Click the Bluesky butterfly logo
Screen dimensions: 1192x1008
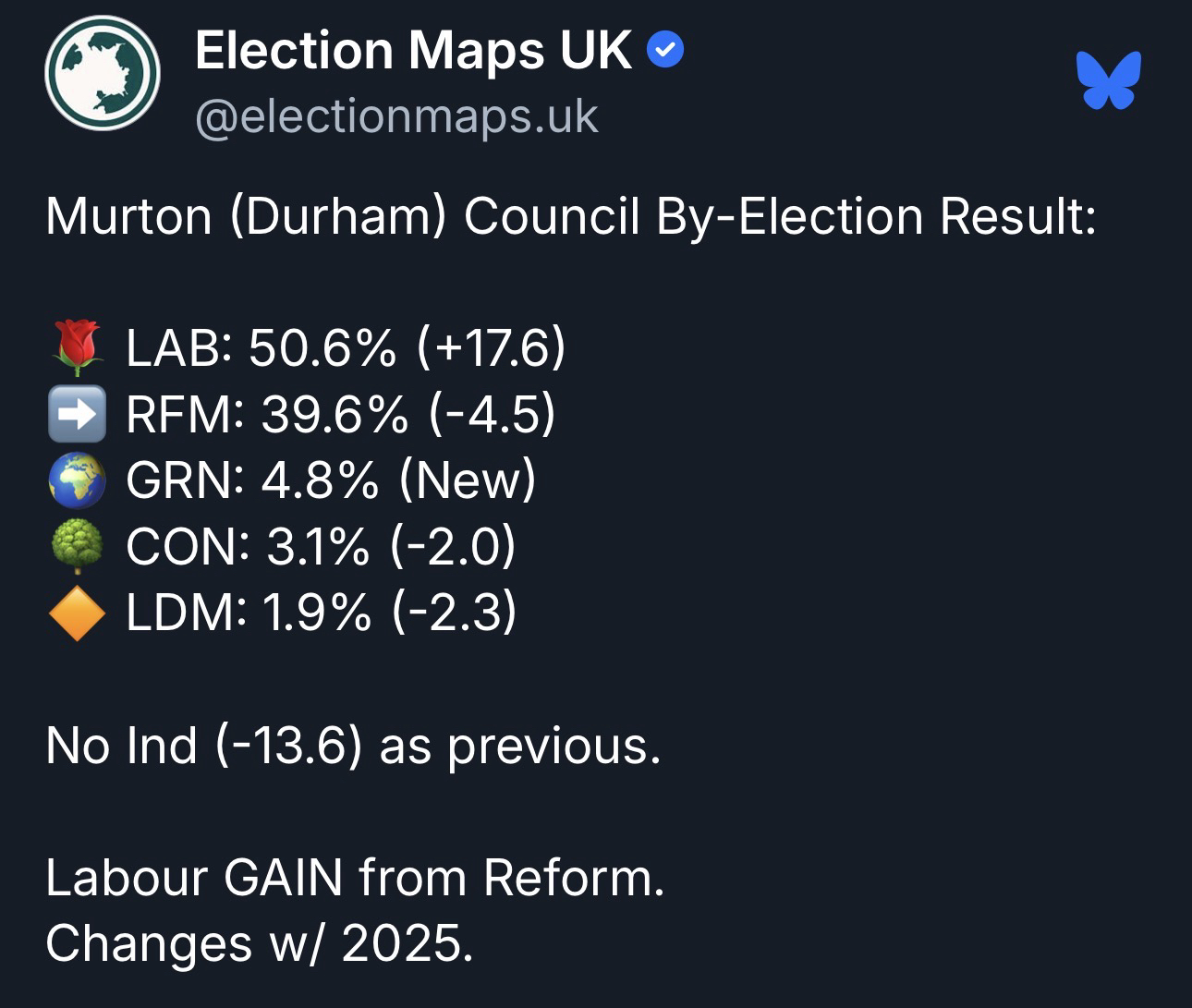click(x=1109, y=80)
